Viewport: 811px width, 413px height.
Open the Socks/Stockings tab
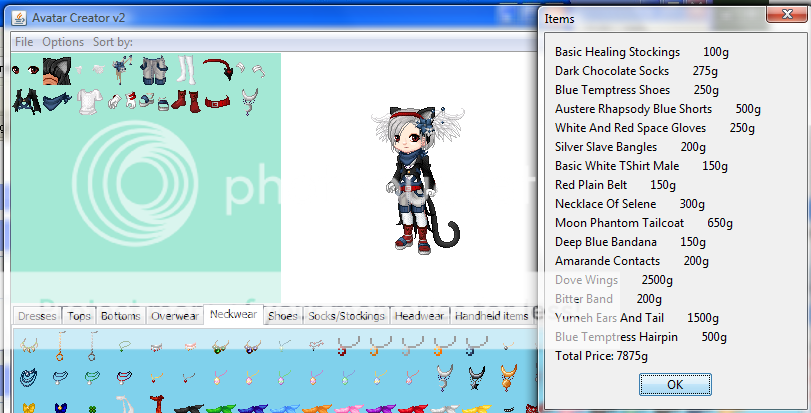pyautogui.click(x=346, y=316)
